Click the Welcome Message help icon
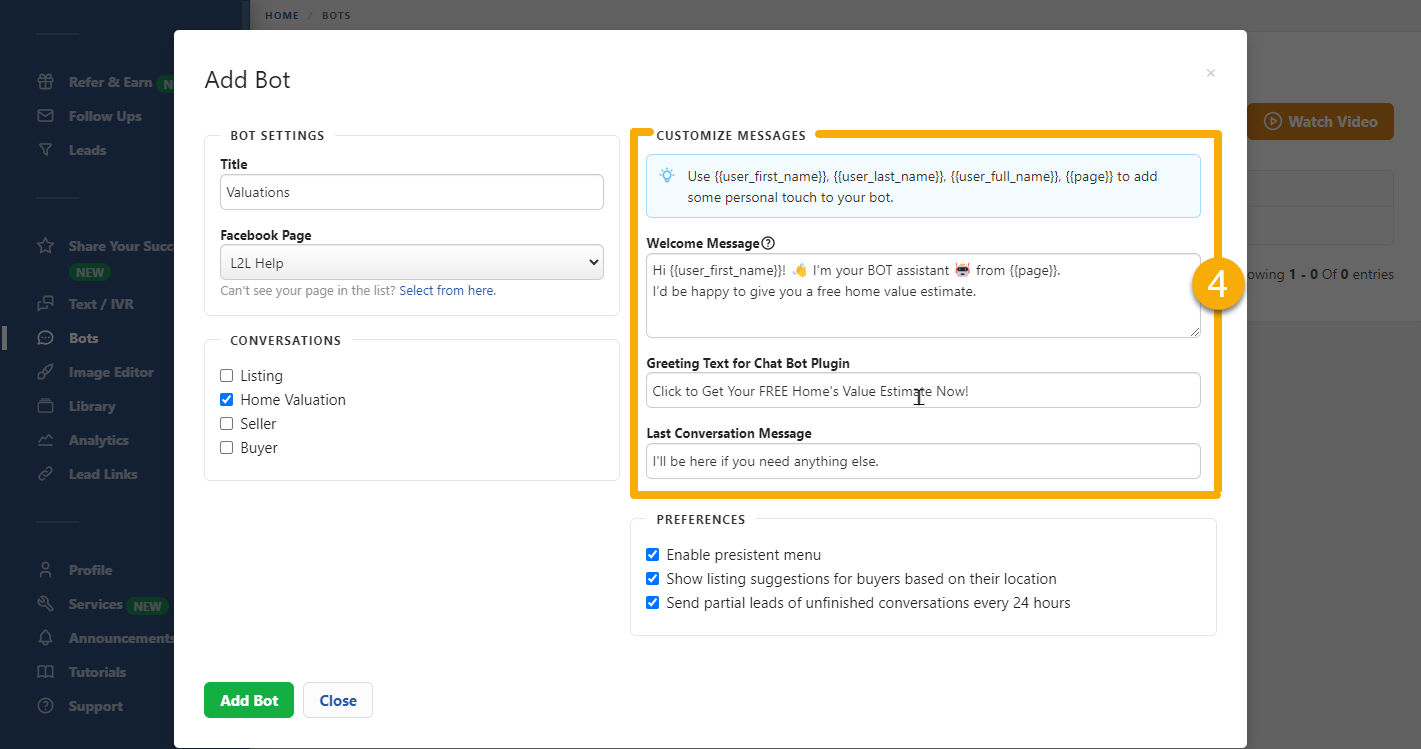The image size is (1421, 749). [x=768, y=243]
